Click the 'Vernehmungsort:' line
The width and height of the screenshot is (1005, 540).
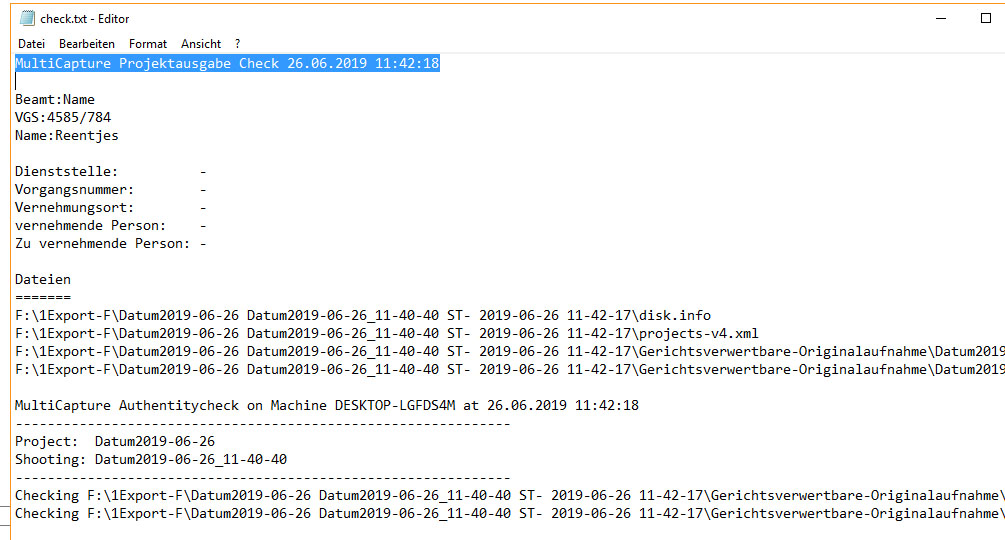(x=110, y=208)
